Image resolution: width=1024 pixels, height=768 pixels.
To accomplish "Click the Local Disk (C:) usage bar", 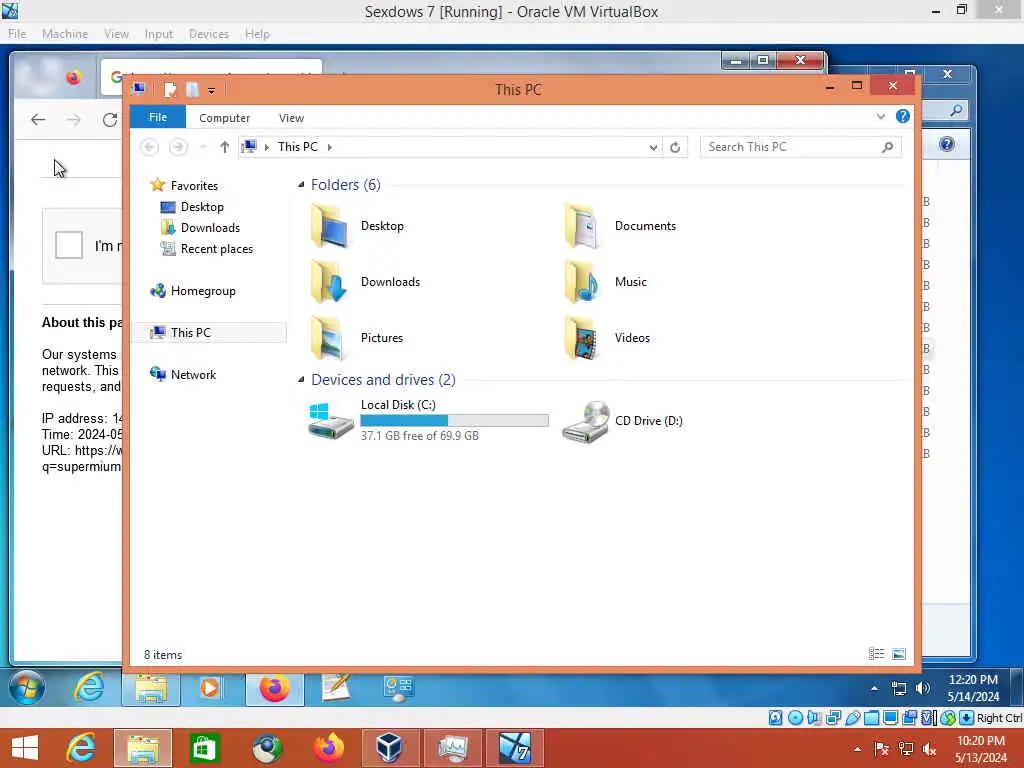I will [x=455, y=421].
